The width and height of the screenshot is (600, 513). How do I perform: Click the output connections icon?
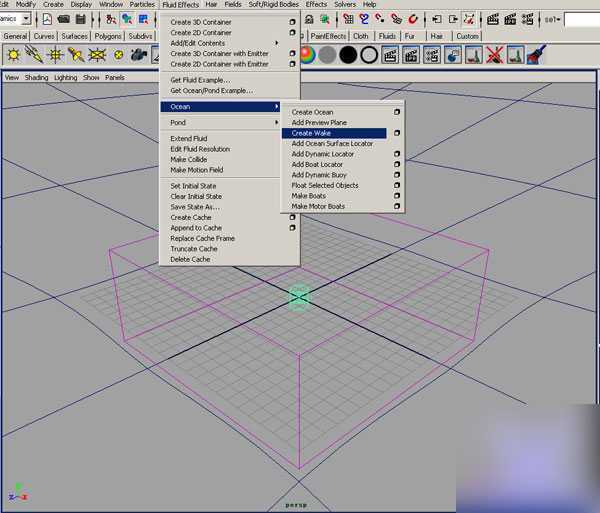[453, 19]
